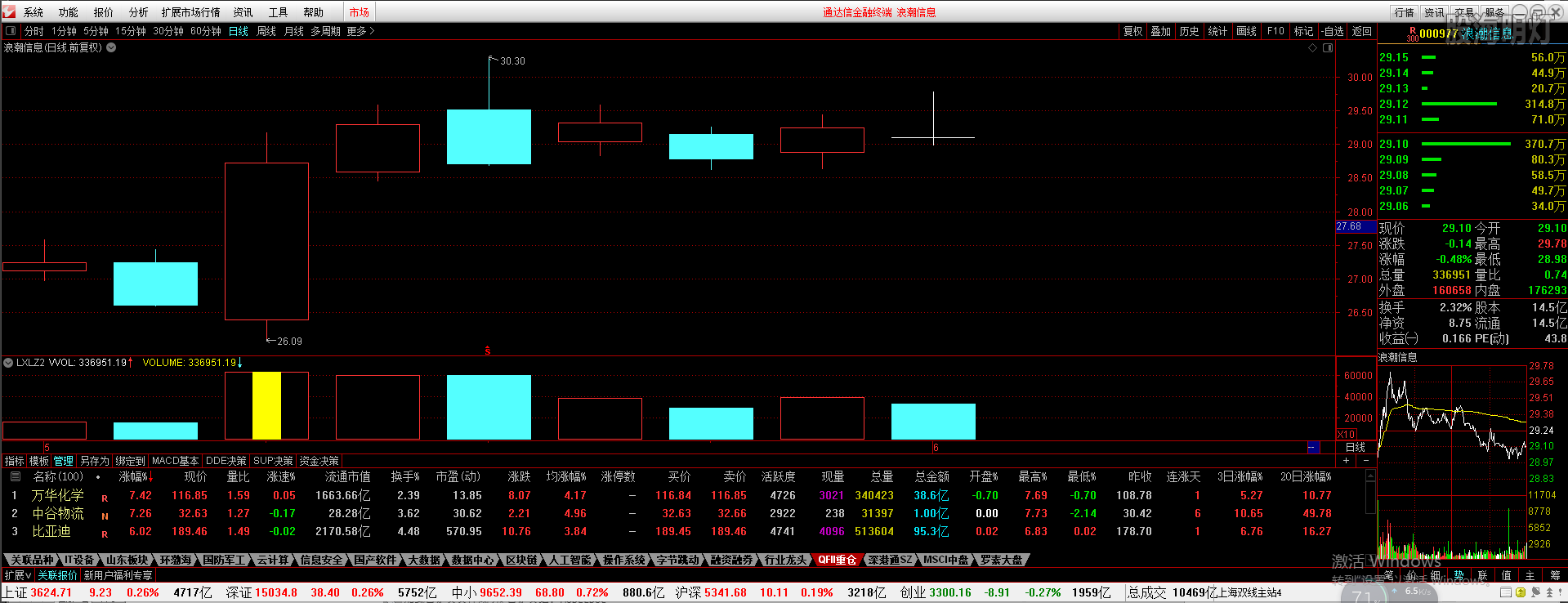Open the 功能 menu
This screenshot has width=1568, height=603.
tap(69, 12)
